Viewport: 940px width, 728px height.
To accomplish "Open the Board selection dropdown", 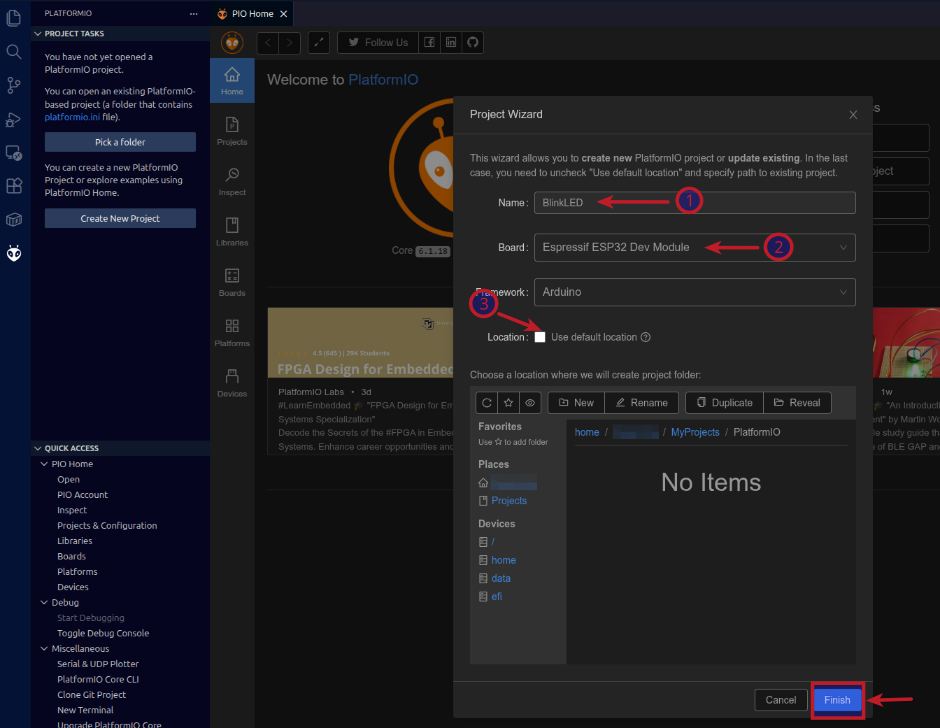I will [694, 247].
